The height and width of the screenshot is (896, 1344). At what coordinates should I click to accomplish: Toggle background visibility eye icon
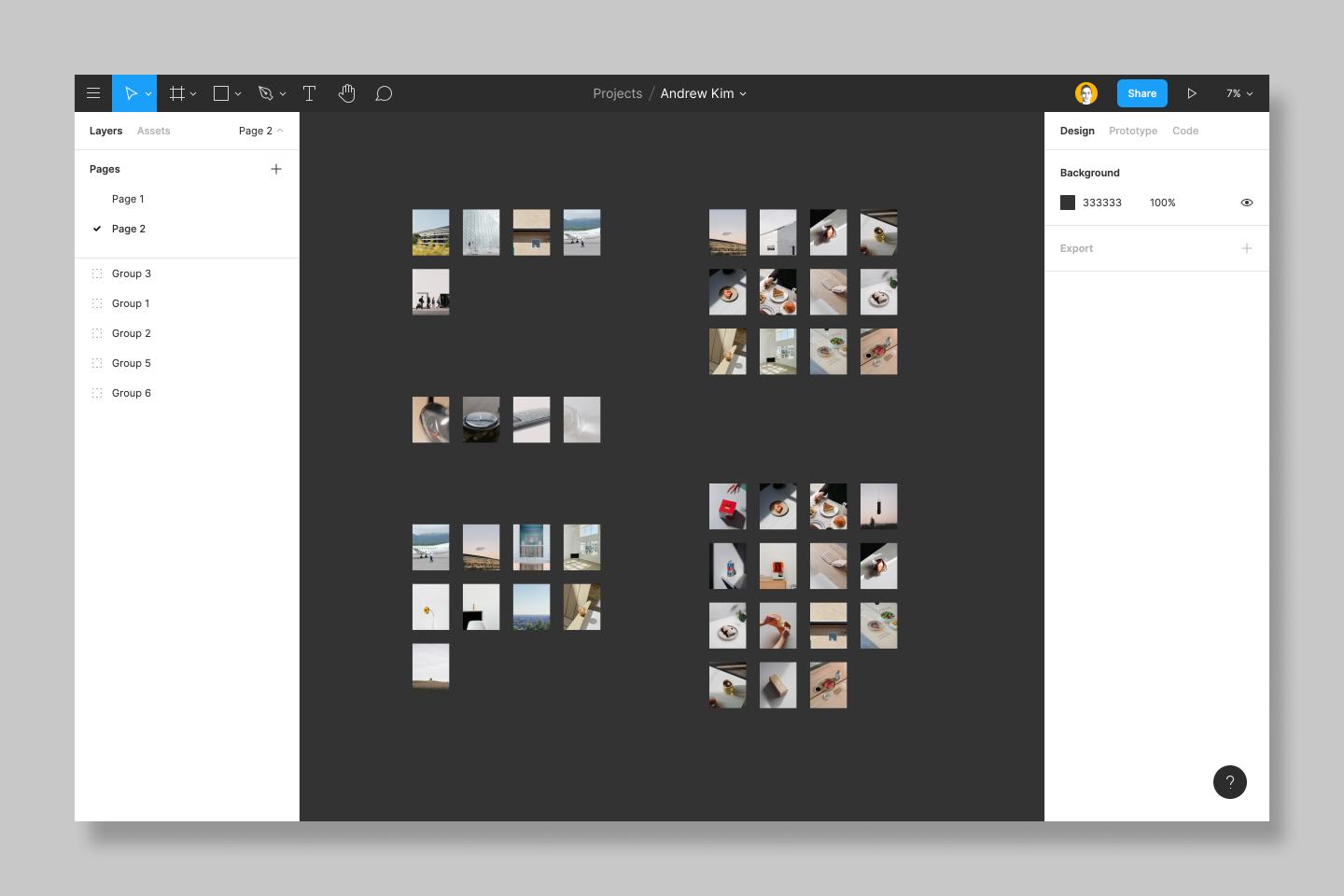click(1246, 203)
